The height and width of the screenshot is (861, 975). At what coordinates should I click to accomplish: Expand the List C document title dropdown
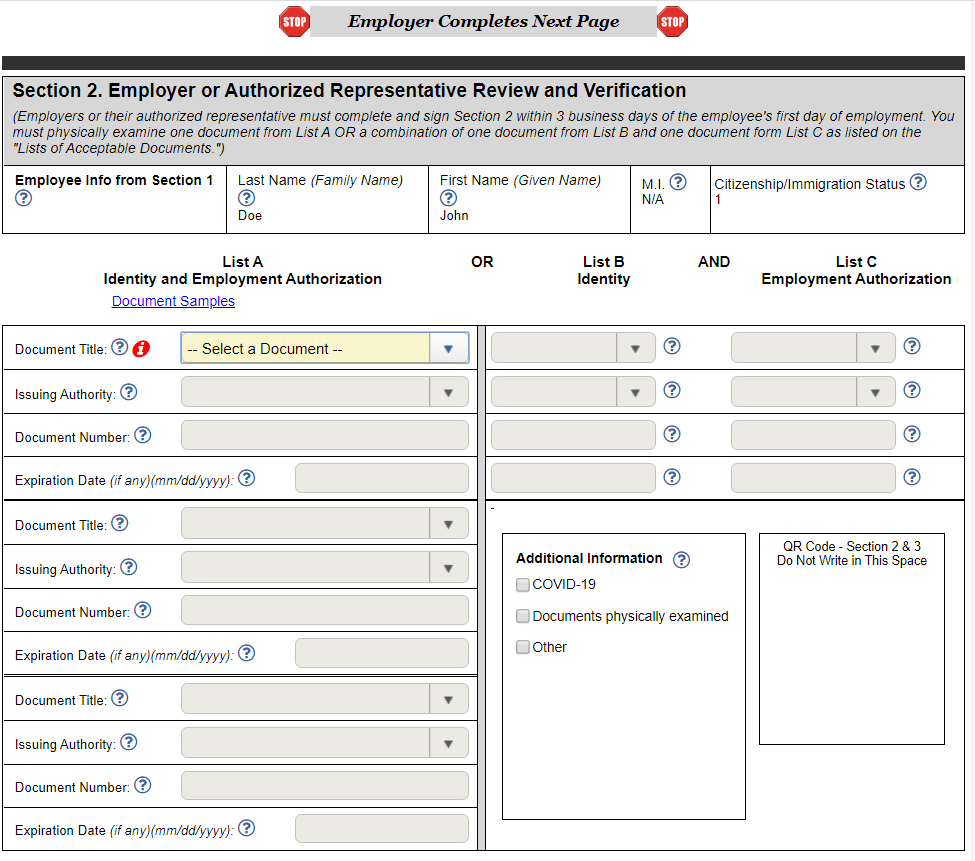click(813, 348)
